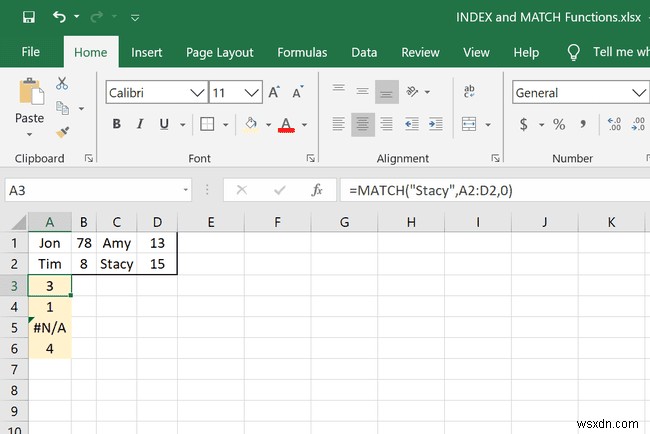Image resolution: width=650 pixels, height=434 pixels.
Task: Open the Formulas tab
Action: click(x=302, y=52)
